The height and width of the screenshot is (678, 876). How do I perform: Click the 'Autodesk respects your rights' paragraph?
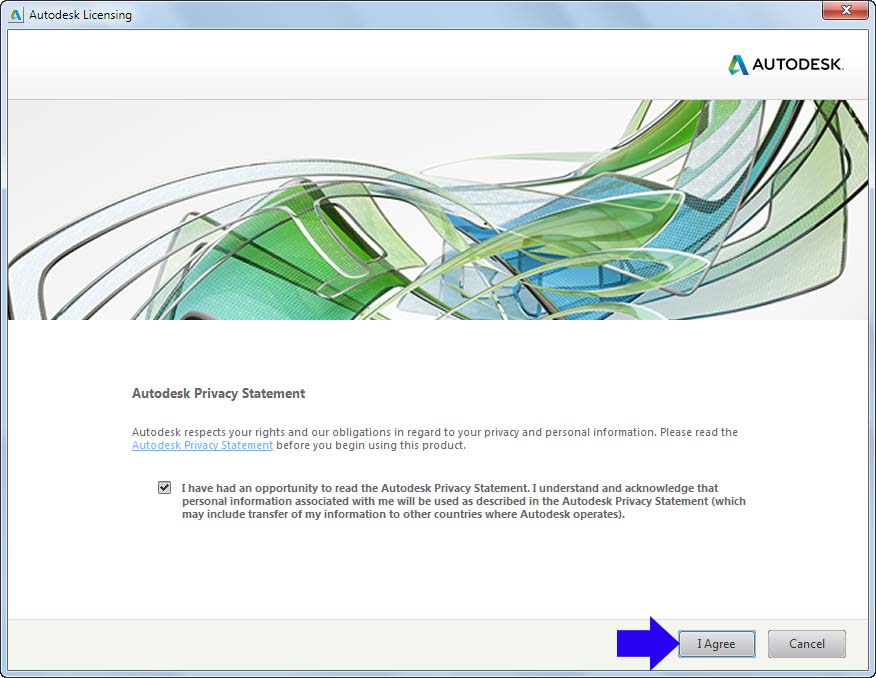435,438
